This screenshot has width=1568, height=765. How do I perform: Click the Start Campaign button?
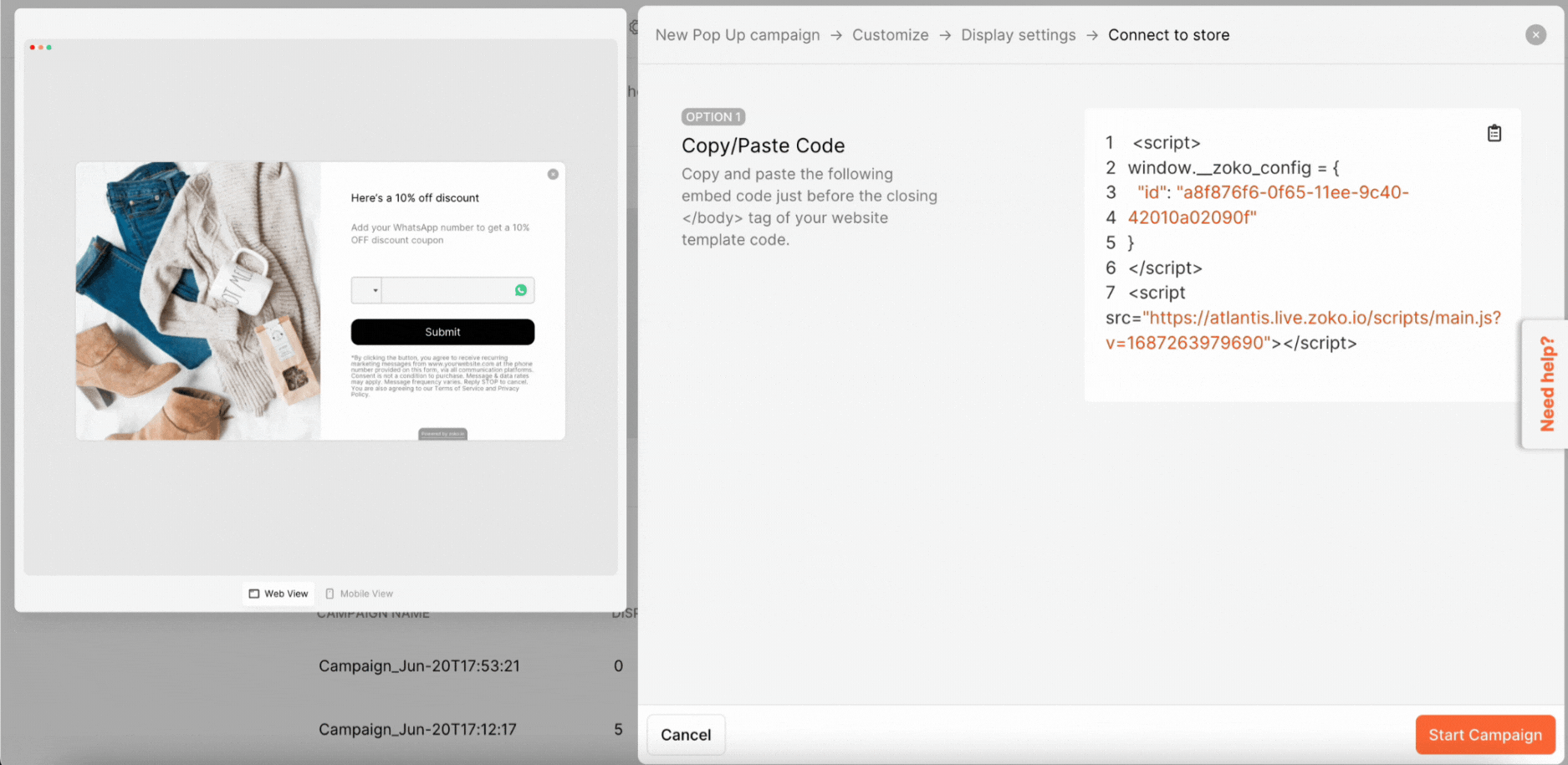[x=1485, y=735]
